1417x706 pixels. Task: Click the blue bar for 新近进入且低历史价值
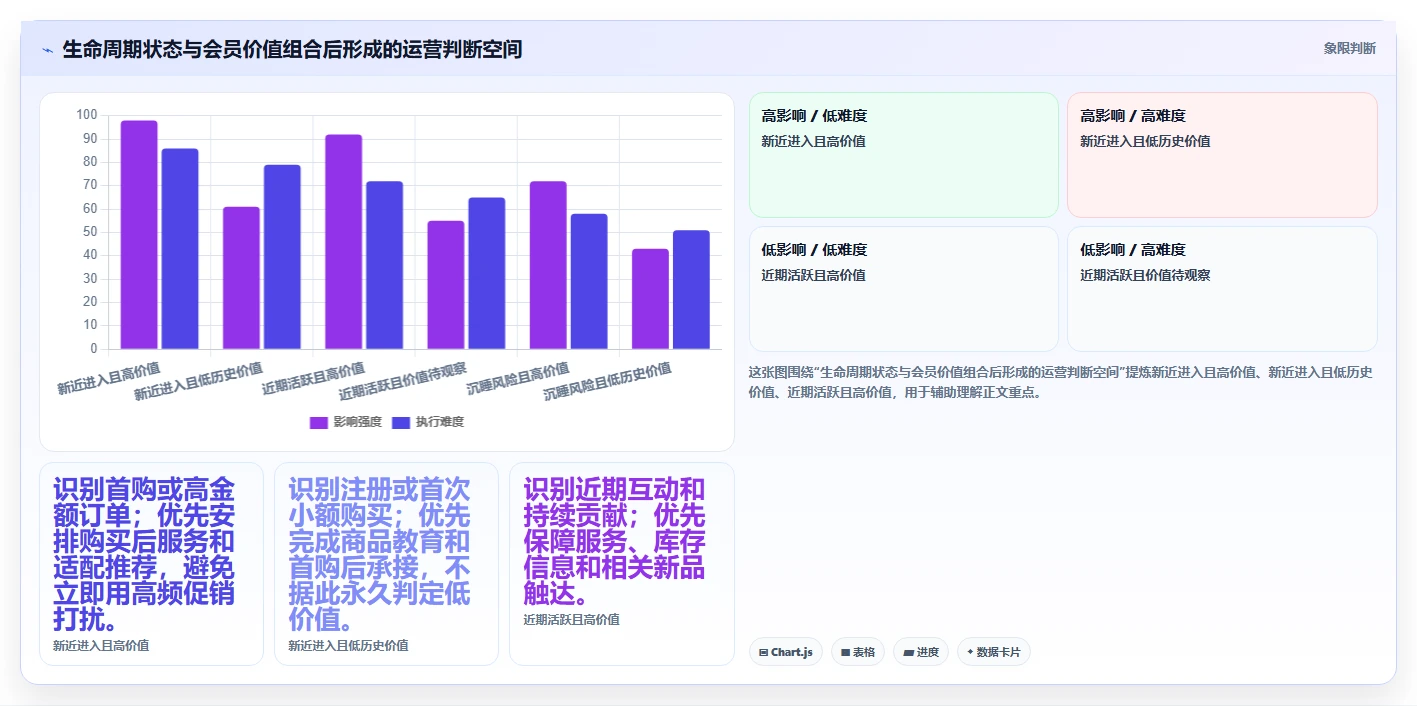[282, 257]
